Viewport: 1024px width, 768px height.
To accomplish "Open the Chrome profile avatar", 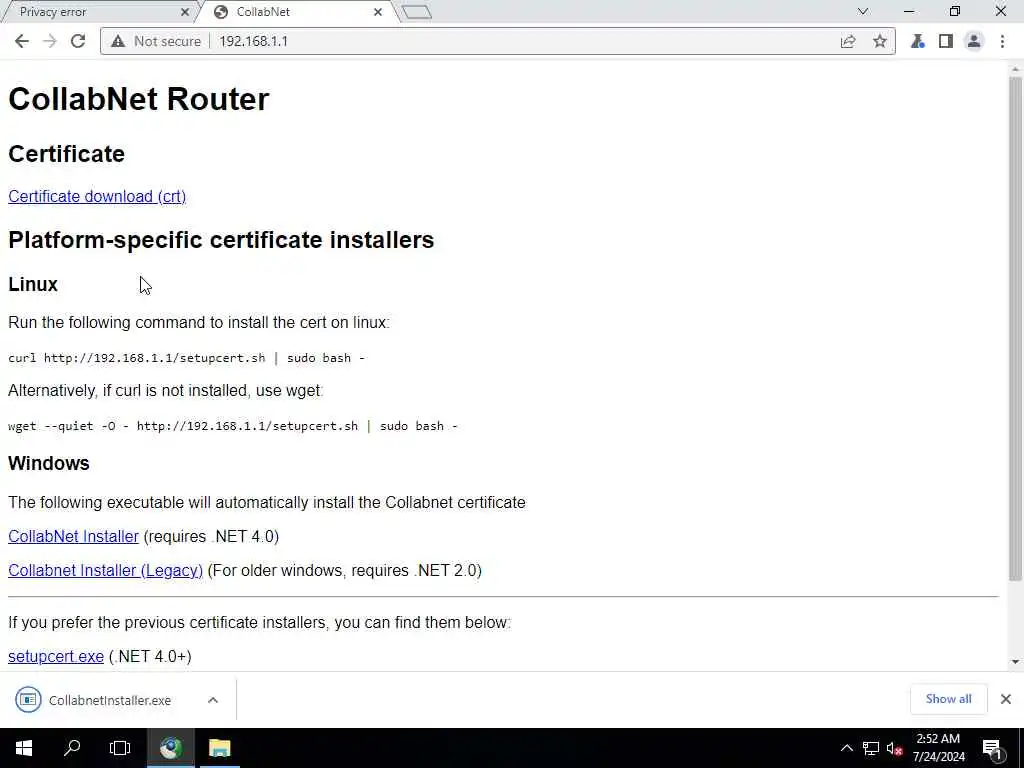I will pyautogui.click(x=974, y=41).
